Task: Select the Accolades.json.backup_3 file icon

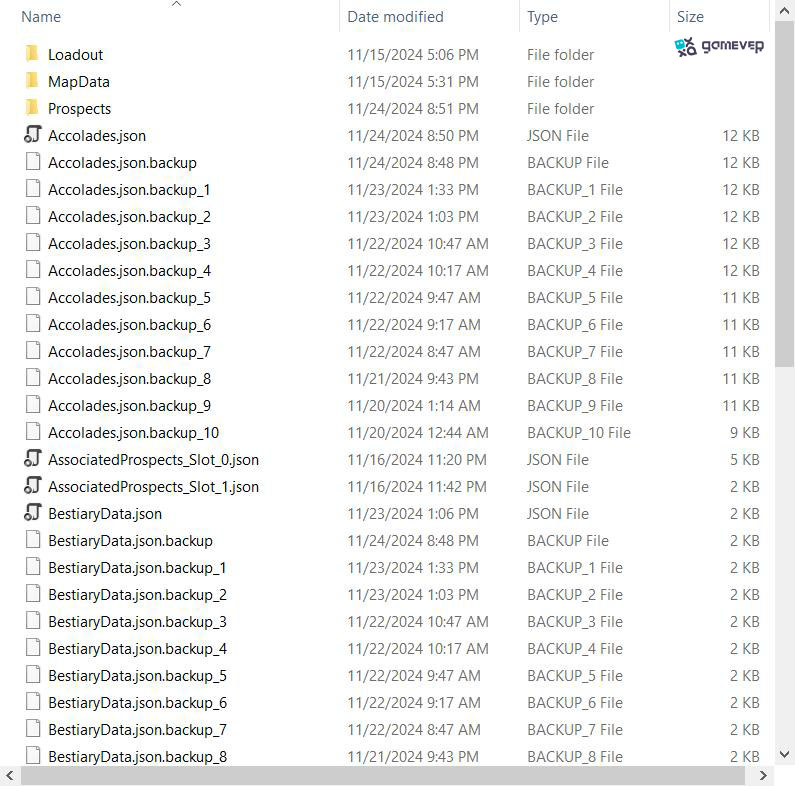Action: click(x=33, y=243)
